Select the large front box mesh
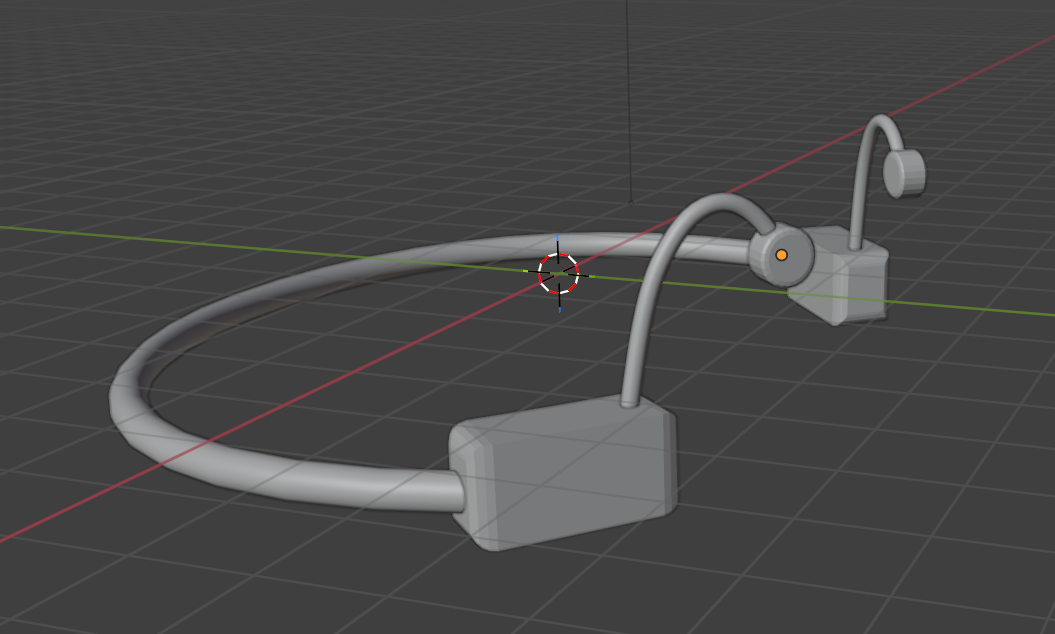The image size is (1055, 634). point(565,471)
